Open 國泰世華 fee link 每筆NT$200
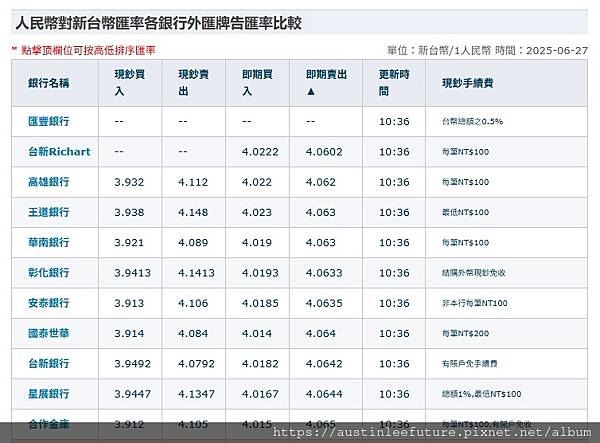 pyautogui.click(x=465, y=333)
